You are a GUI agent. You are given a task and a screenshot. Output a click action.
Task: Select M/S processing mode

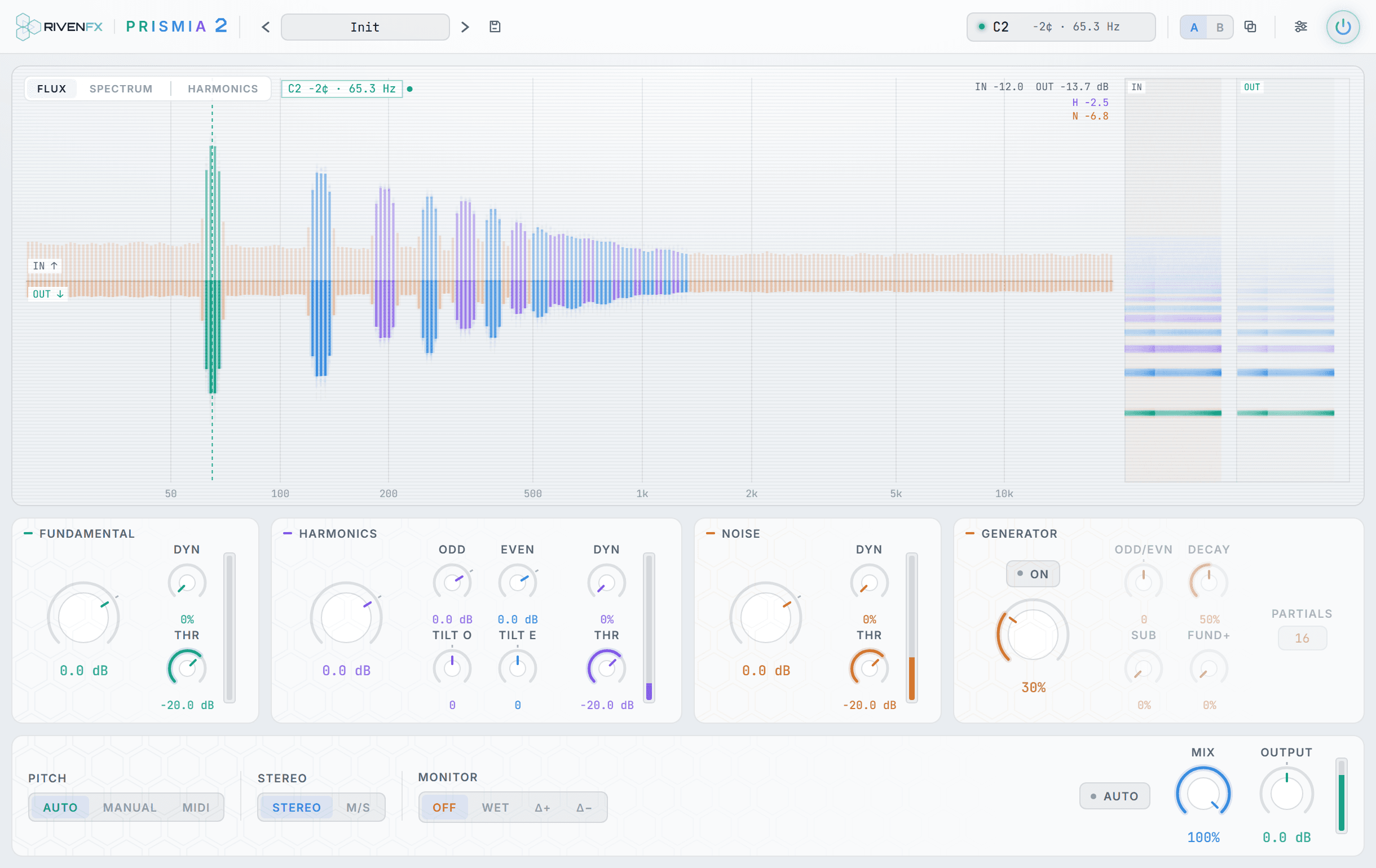point(358,808)
